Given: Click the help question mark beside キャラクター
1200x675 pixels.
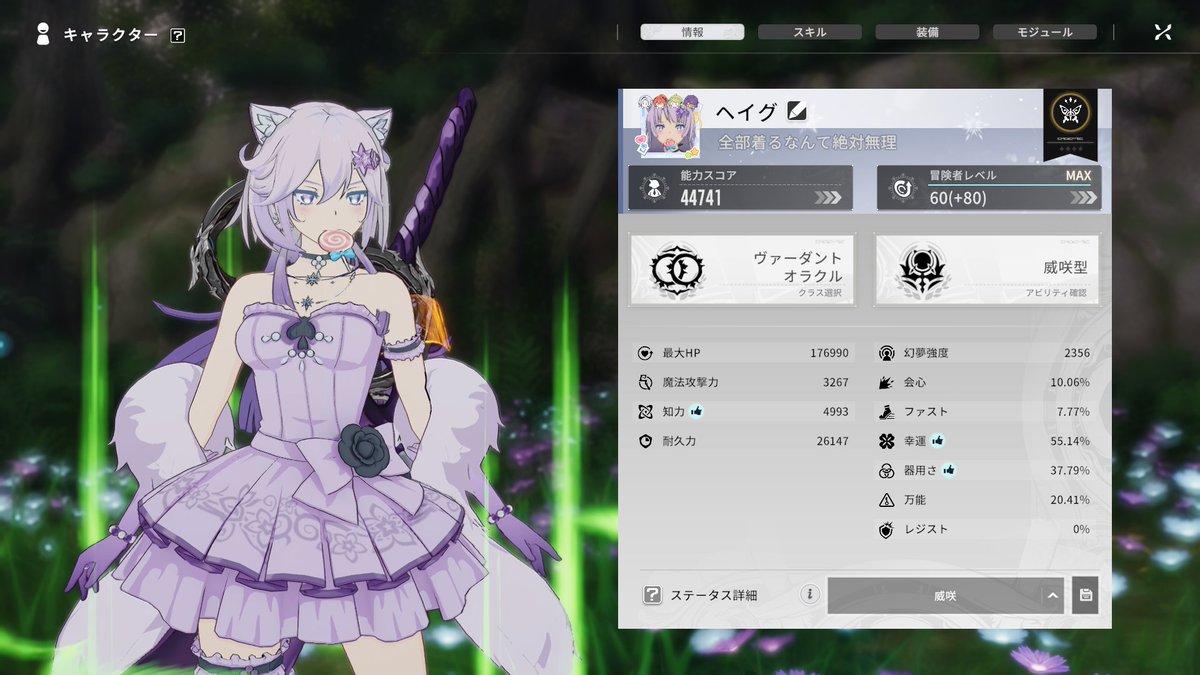Looking at the screenshot, I should point(178,35).
